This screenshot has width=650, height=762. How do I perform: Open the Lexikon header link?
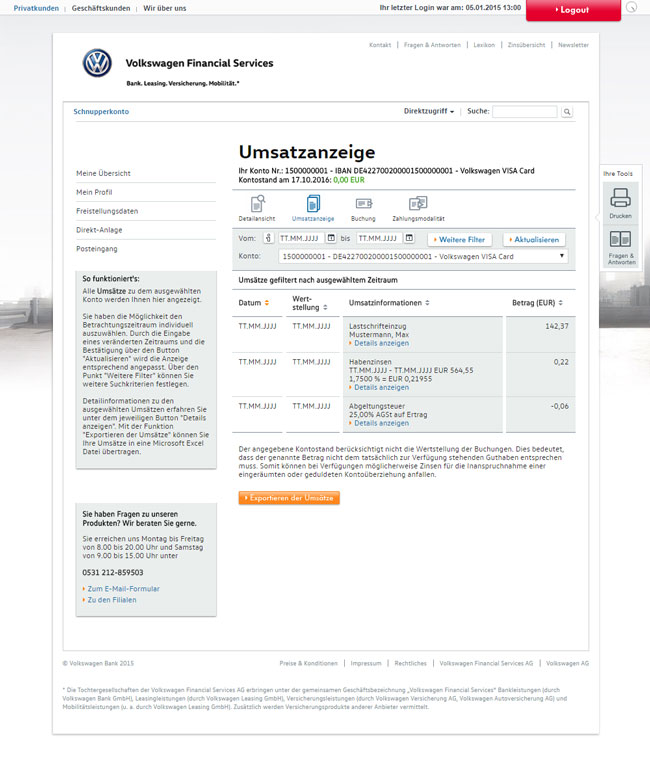coord(484,45)
